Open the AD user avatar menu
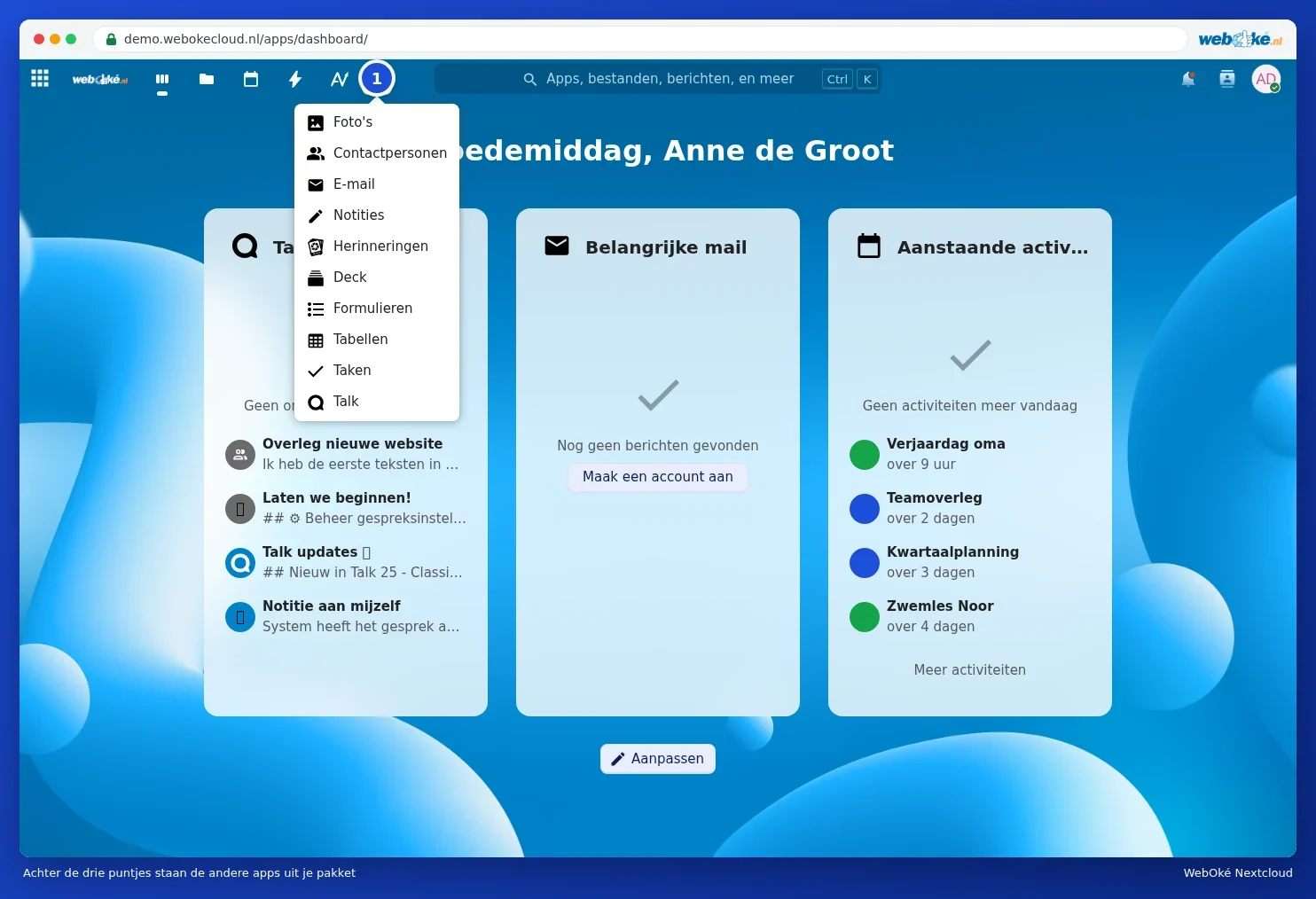The width and height of the screenshot is (1316, 899). coord(1266,79)
